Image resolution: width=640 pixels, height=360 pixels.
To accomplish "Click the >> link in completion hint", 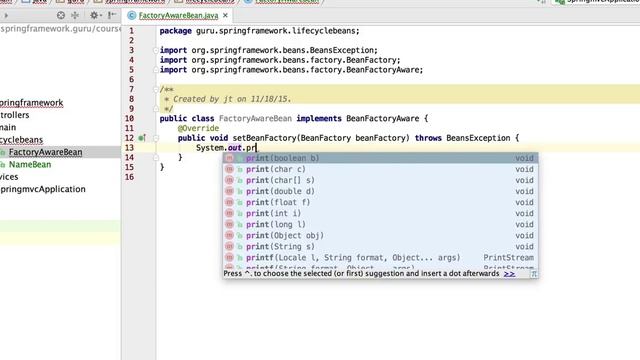I will pyautogui.click(x=509, y=273).
